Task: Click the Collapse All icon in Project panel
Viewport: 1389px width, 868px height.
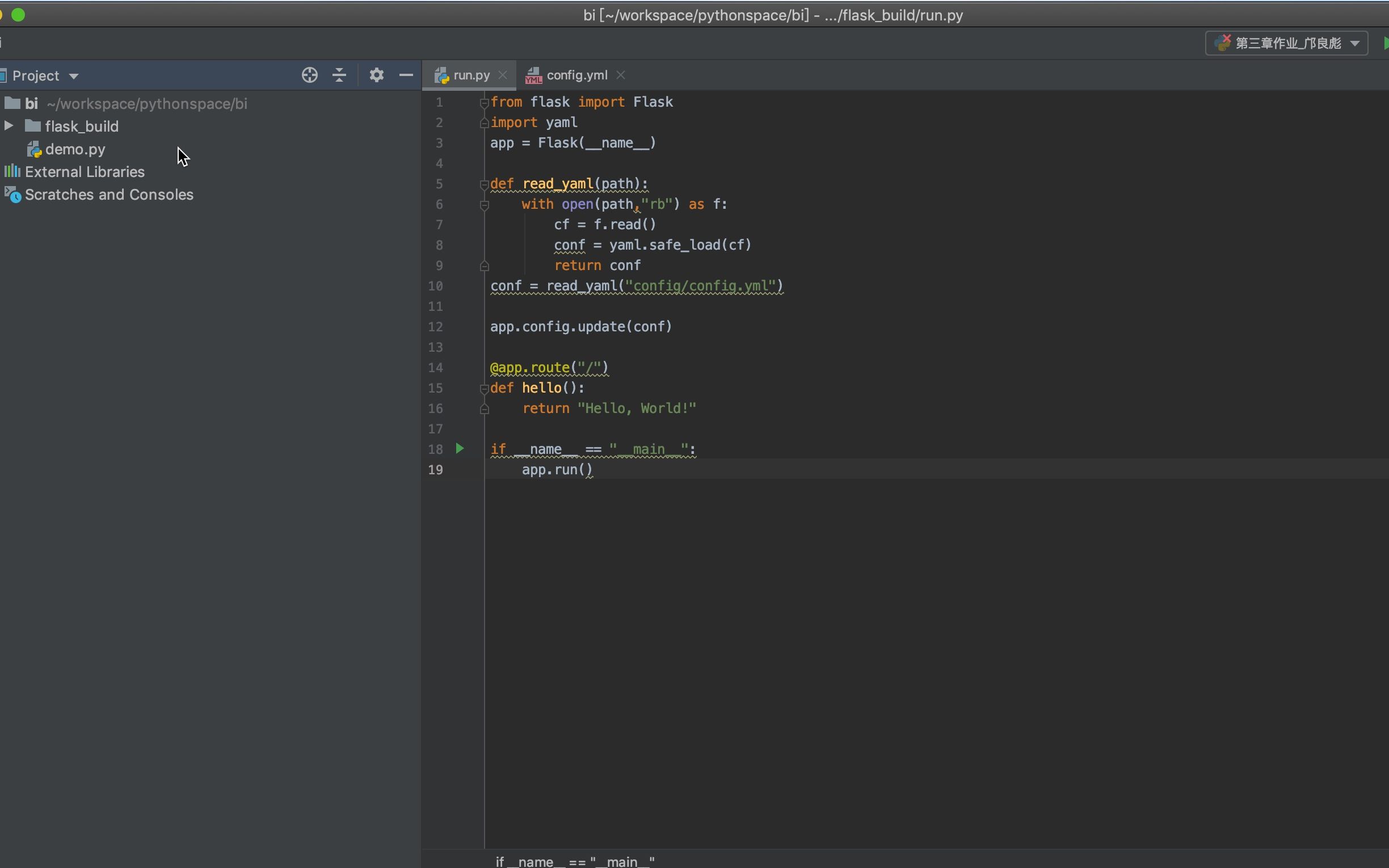Action: click(x=339, y=75)
